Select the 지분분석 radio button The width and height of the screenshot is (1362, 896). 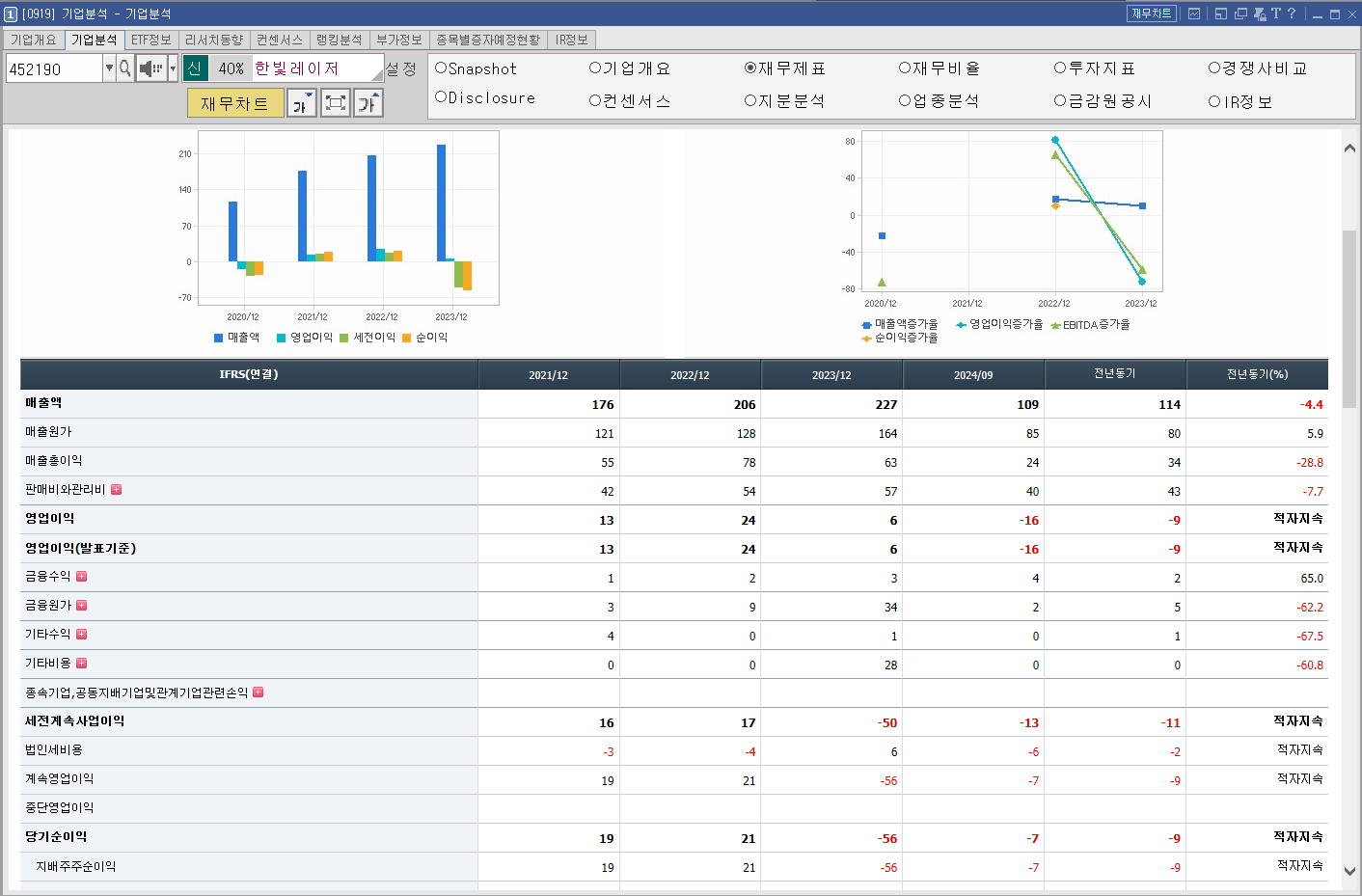pyautogui.click(x=750, y=100)
